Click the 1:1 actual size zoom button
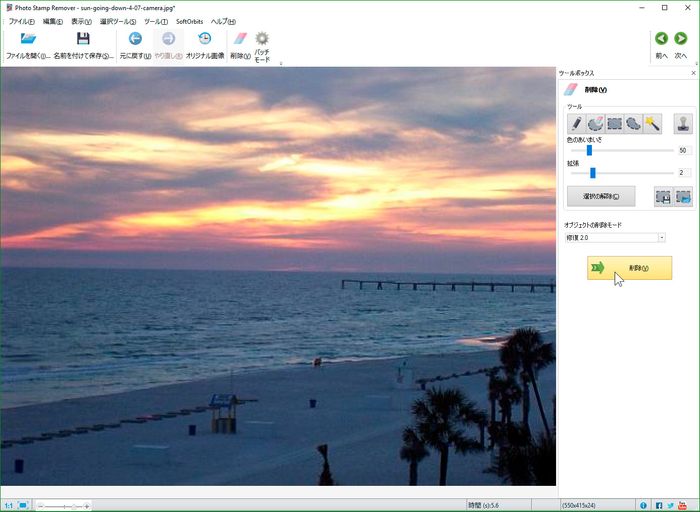Viewport: 700px width, 512px height. point(9,505)
